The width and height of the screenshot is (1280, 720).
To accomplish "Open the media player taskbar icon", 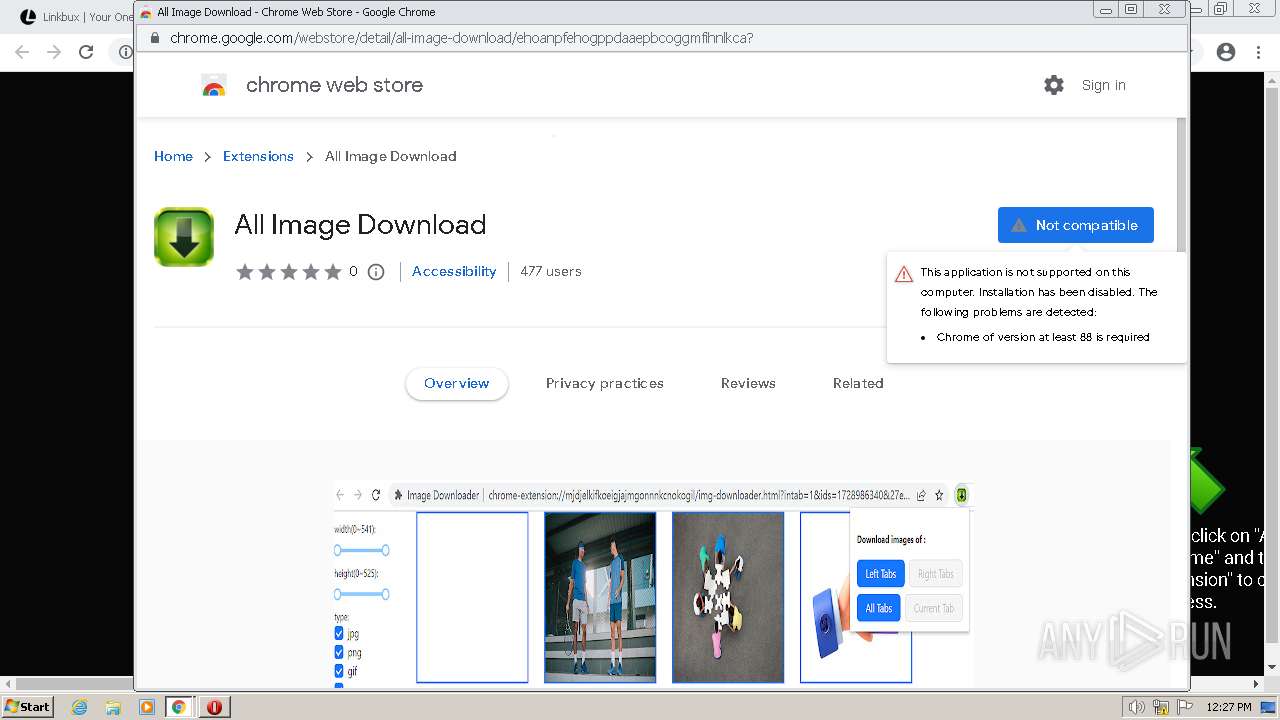I will pos(147,707).
